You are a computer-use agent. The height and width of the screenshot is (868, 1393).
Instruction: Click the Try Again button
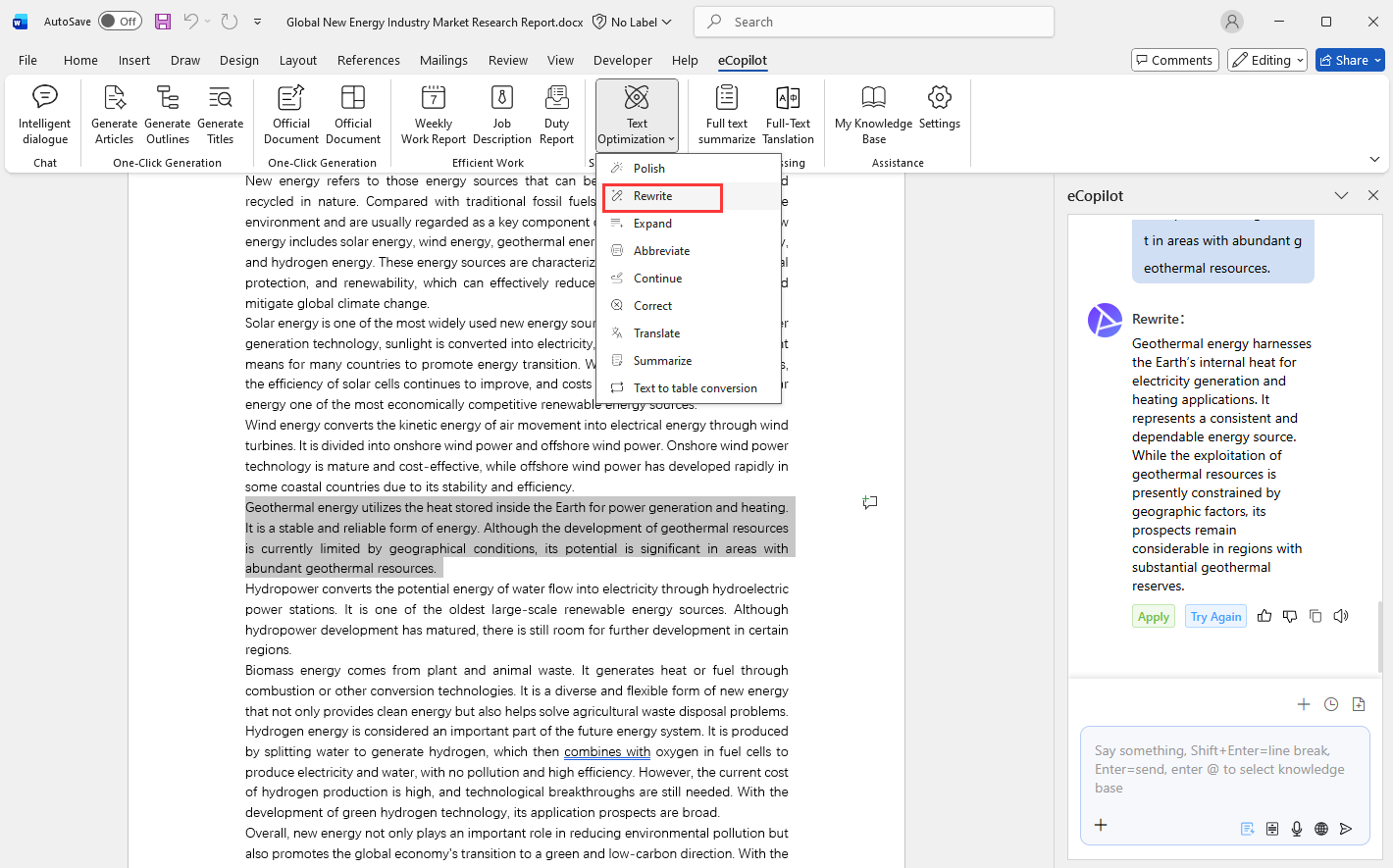coord(1215,617)
